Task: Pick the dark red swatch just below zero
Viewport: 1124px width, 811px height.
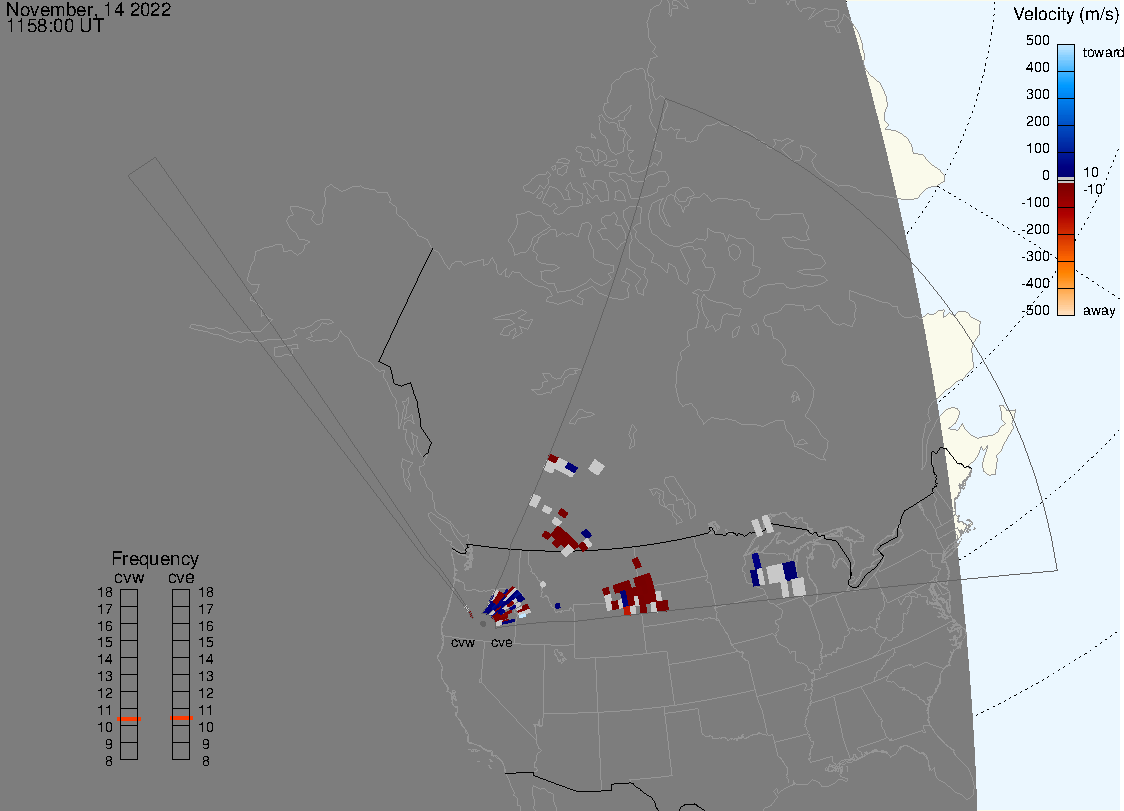Action: coord(1066,195)
